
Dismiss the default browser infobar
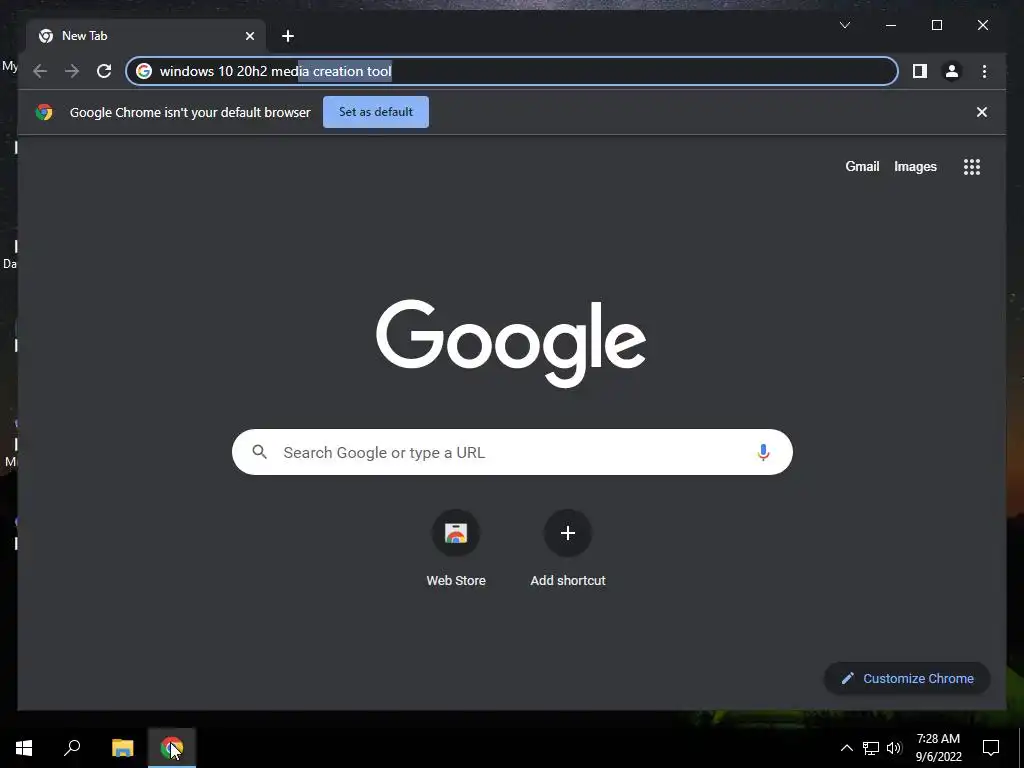click(x=982, y=112)
